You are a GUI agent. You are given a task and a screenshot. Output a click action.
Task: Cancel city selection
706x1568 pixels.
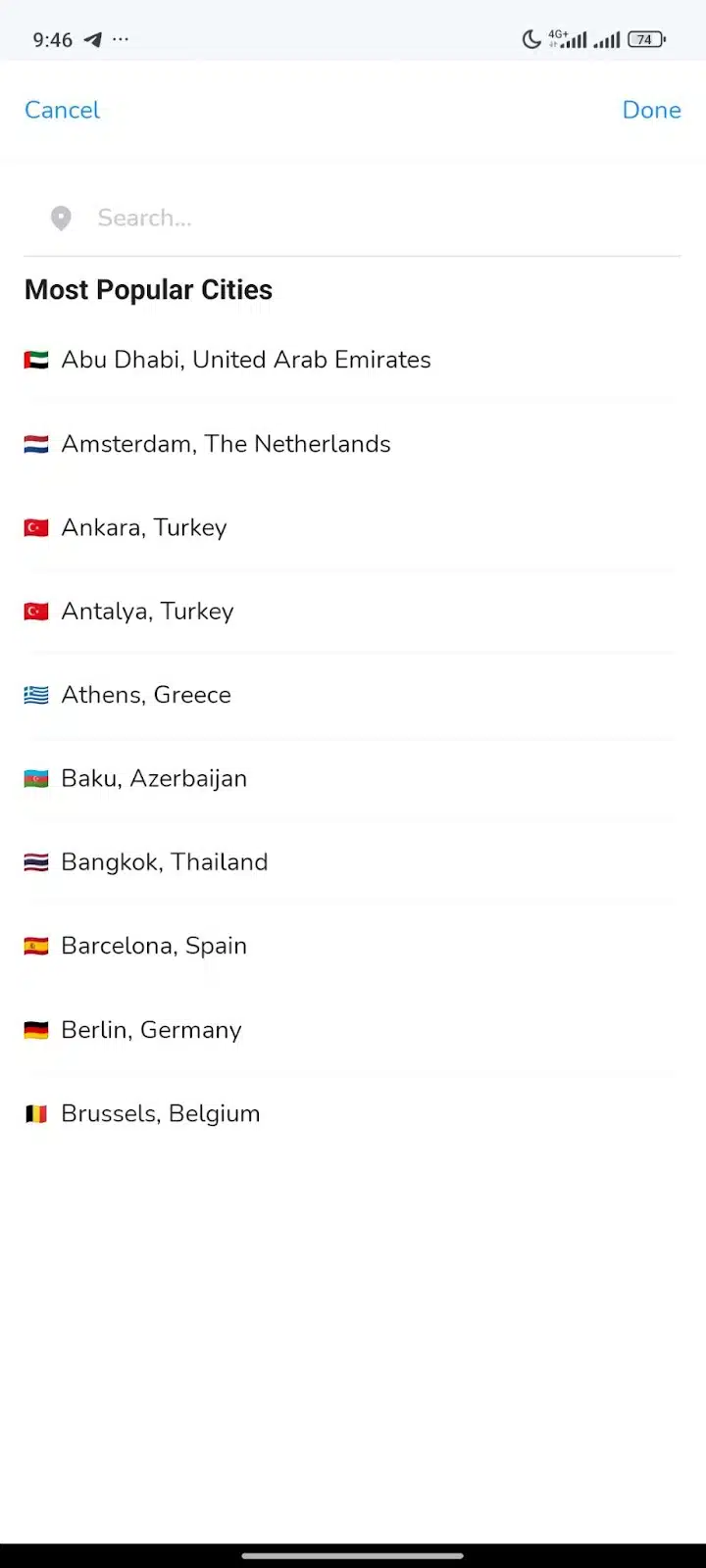pos(62,110)
